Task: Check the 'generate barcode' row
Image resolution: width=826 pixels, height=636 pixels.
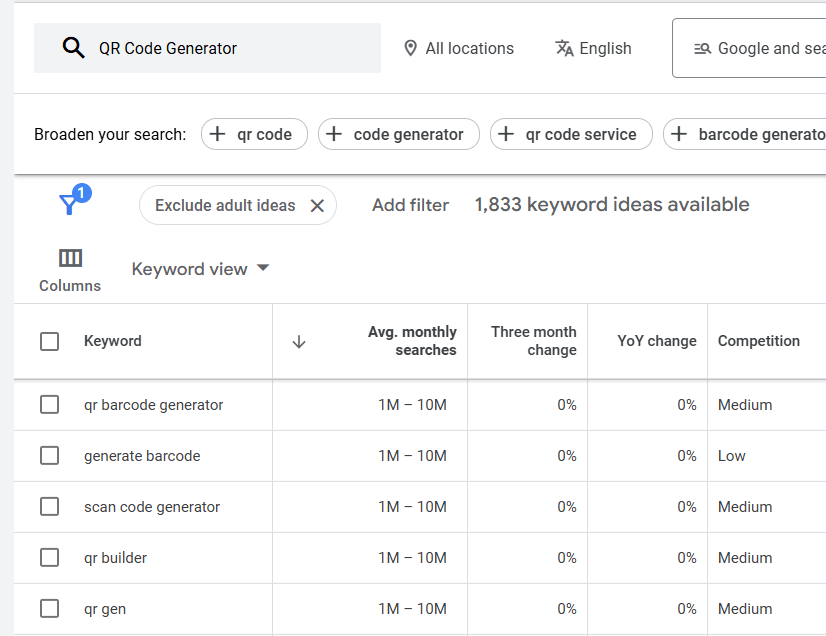Action: [50, 455]
